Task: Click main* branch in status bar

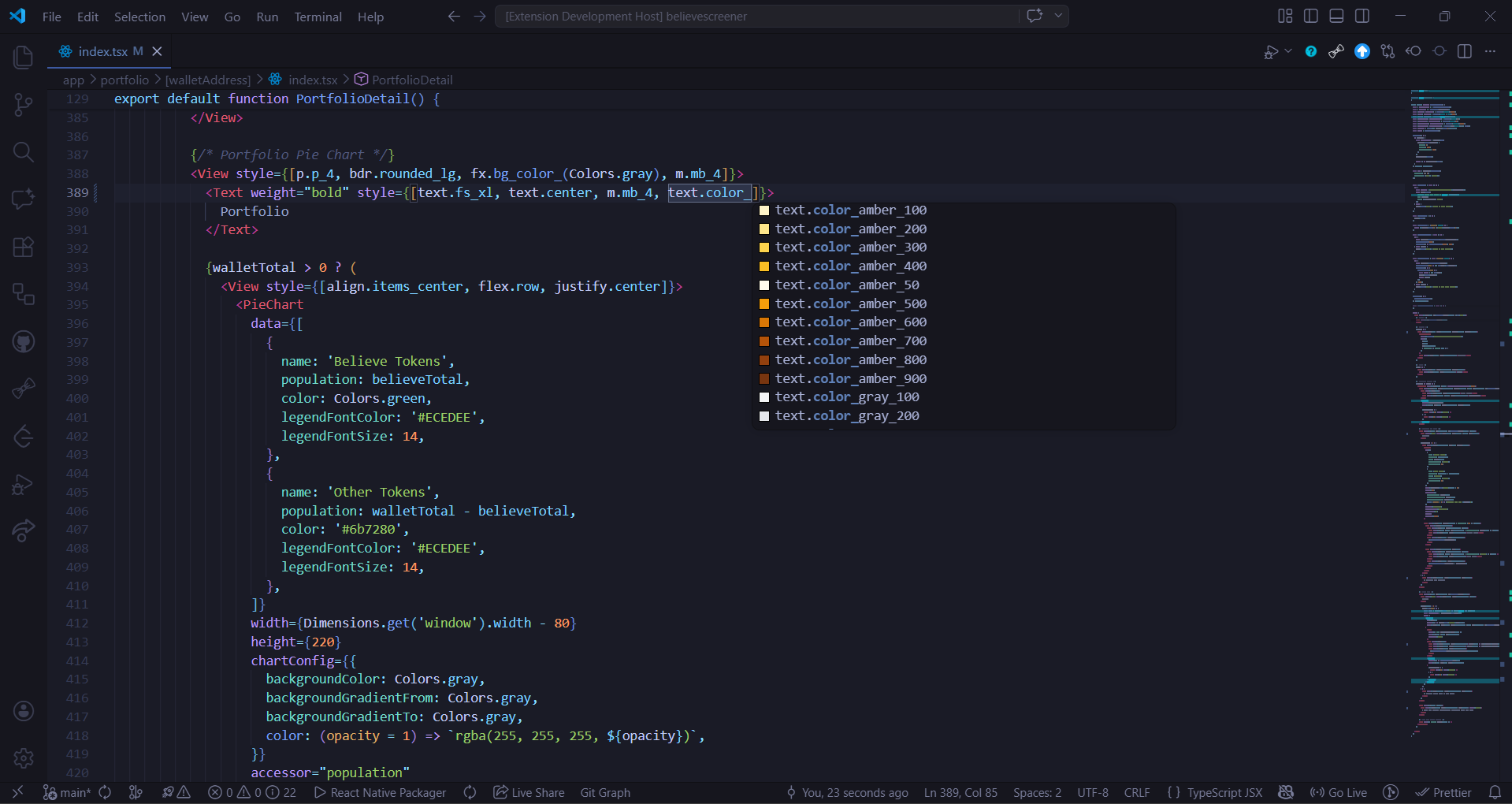Action: tap(68, 792)
